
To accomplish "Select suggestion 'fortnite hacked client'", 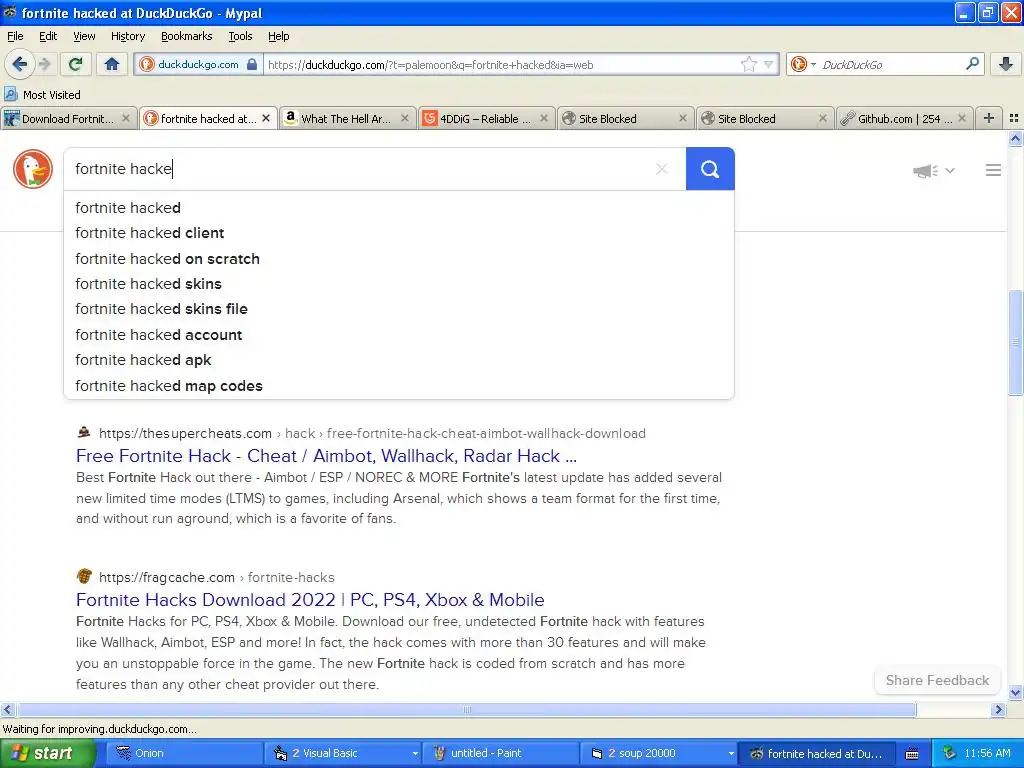I will click(x=398, y=233).
